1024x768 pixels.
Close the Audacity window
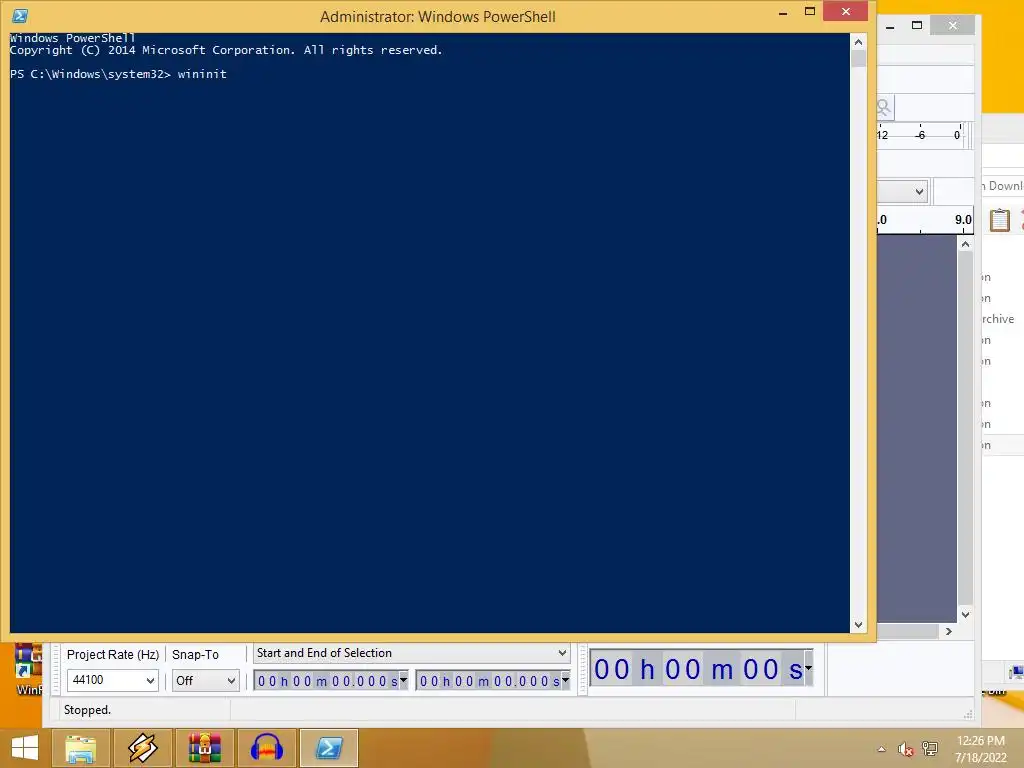(953, 25)
